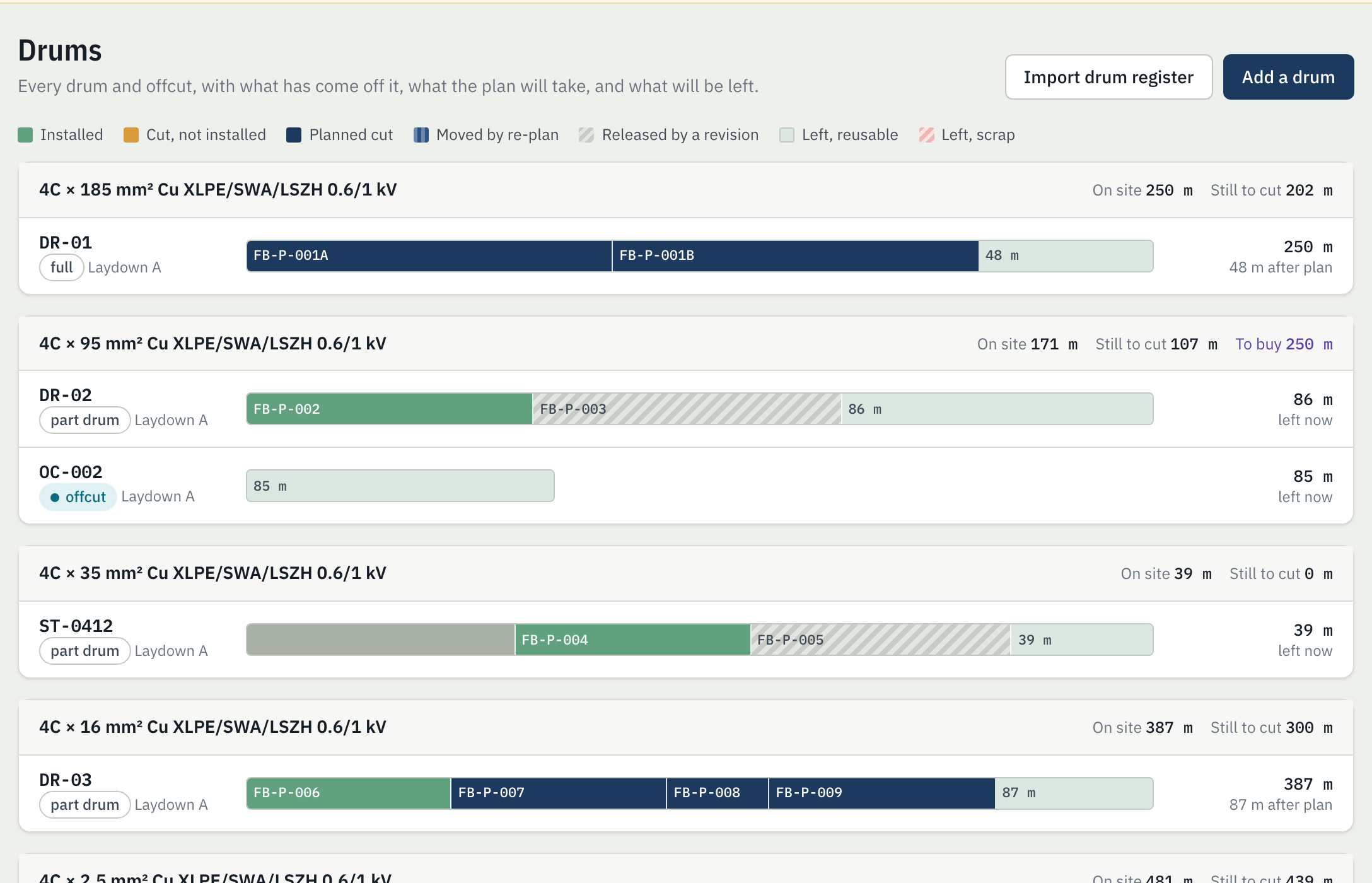This screenshot has height=883, width=1372.
Task: Select the FB-P-001A planned cut segment
Action: 429,256
